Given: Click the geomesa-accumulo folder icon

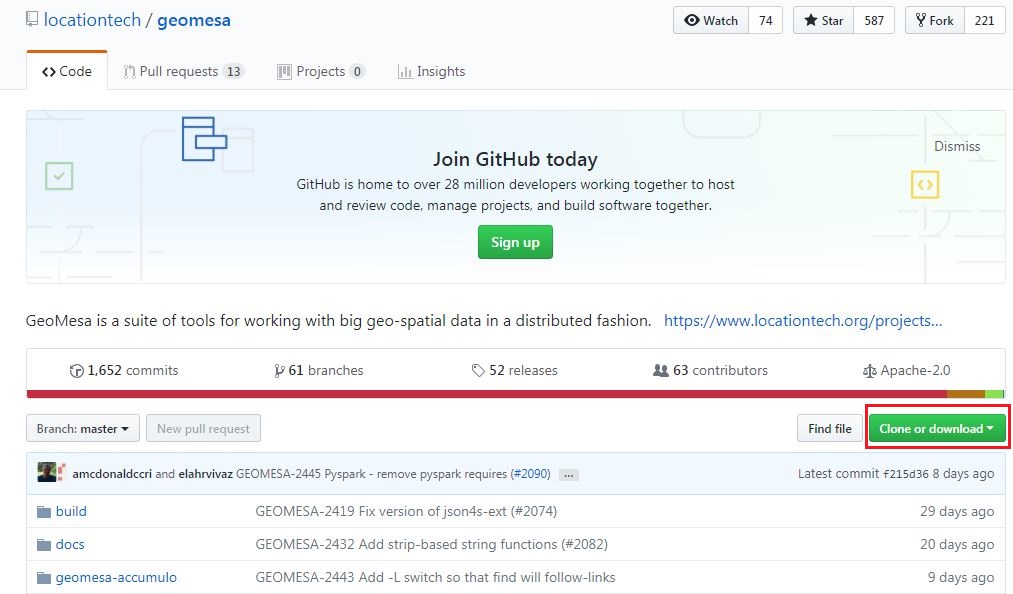Looking at the screenshot, I should click(44, 578).
